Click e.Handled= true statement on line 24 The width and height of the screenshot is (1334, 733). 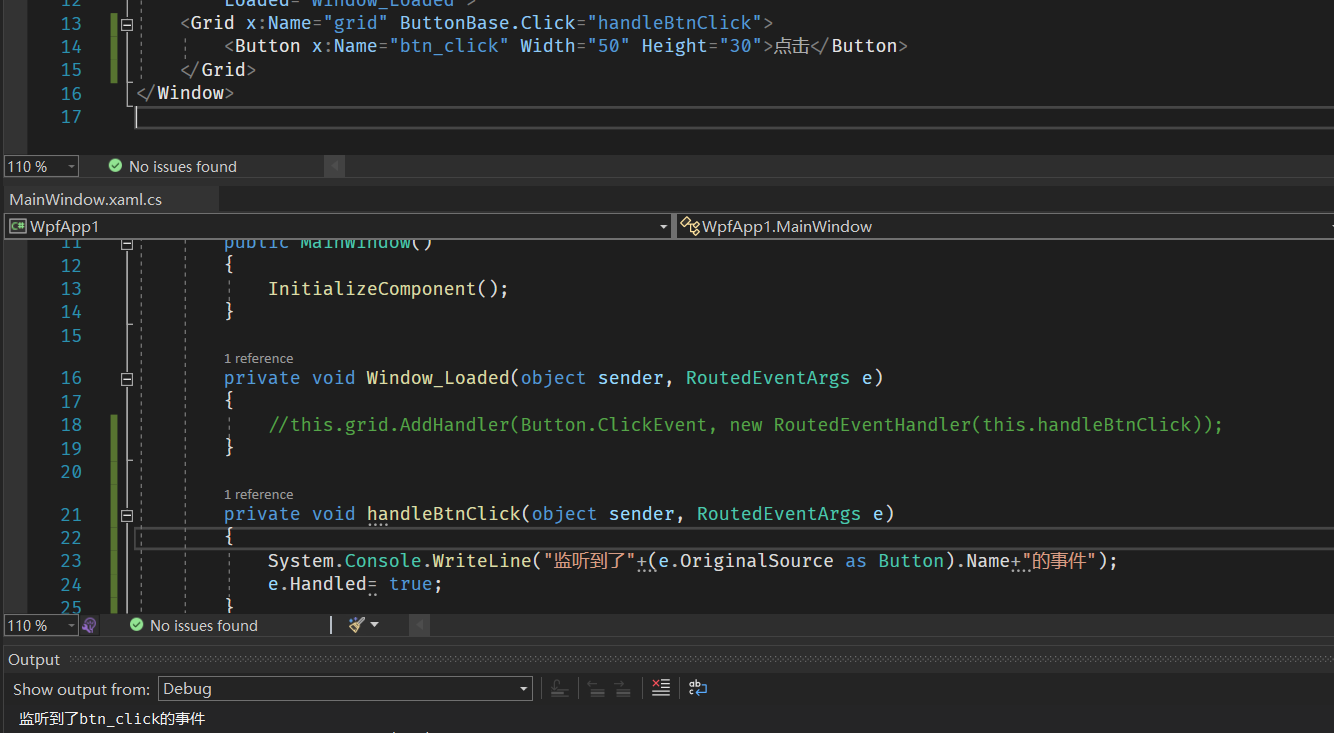(355, 584)
